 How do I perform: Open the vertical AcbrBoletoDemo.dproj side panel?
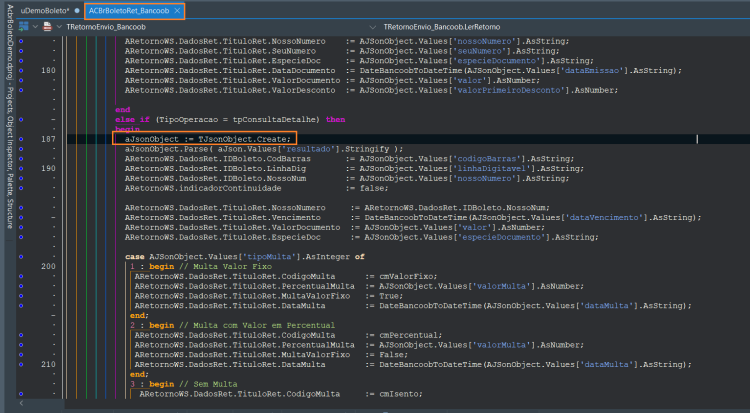pos(10,116)
